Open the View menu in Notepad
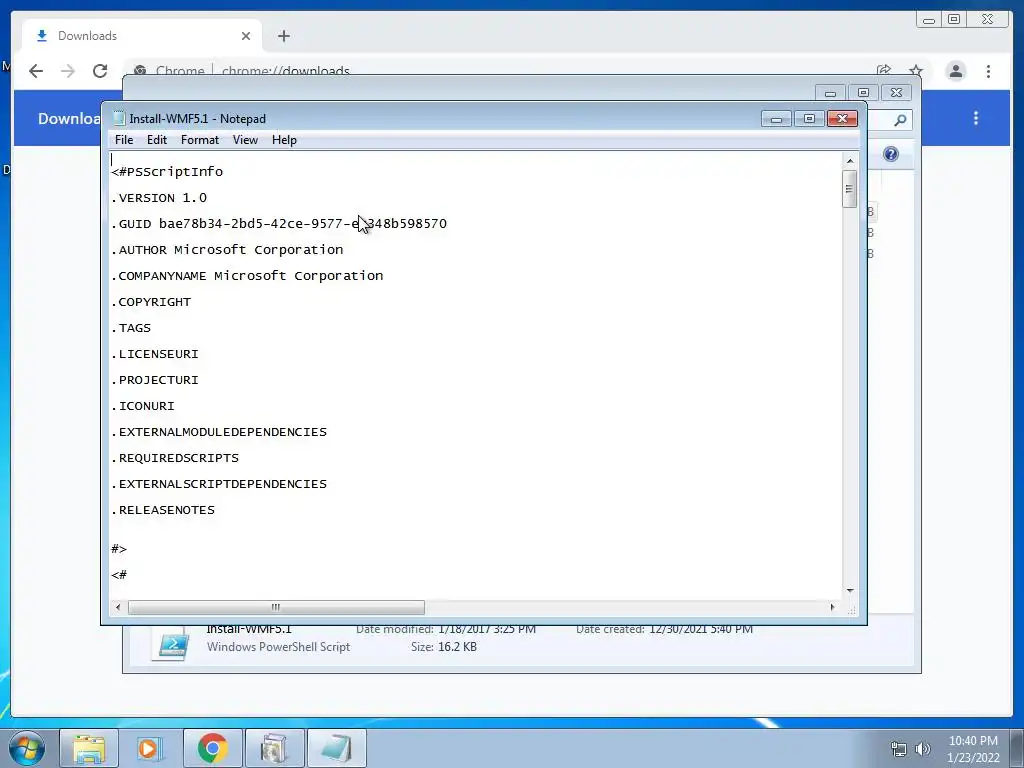 click(245, 140)
